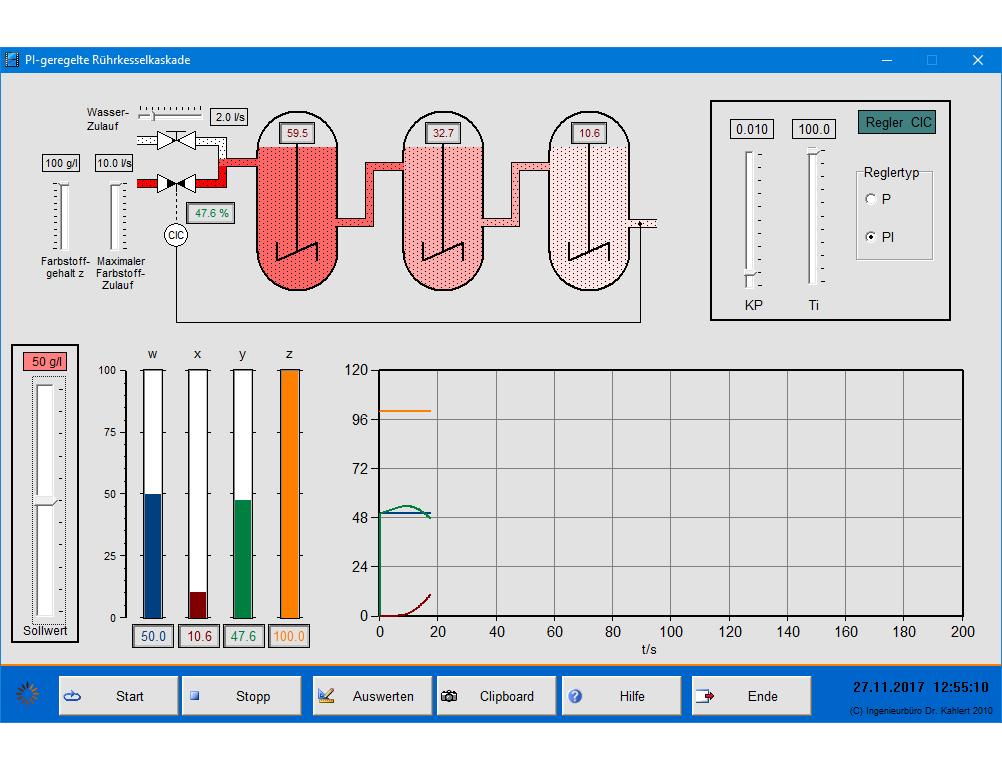This screenshot has width=1002, height=771.
Task: Click the ruler icon on the Auswerten button
Action: click(326, 696)
